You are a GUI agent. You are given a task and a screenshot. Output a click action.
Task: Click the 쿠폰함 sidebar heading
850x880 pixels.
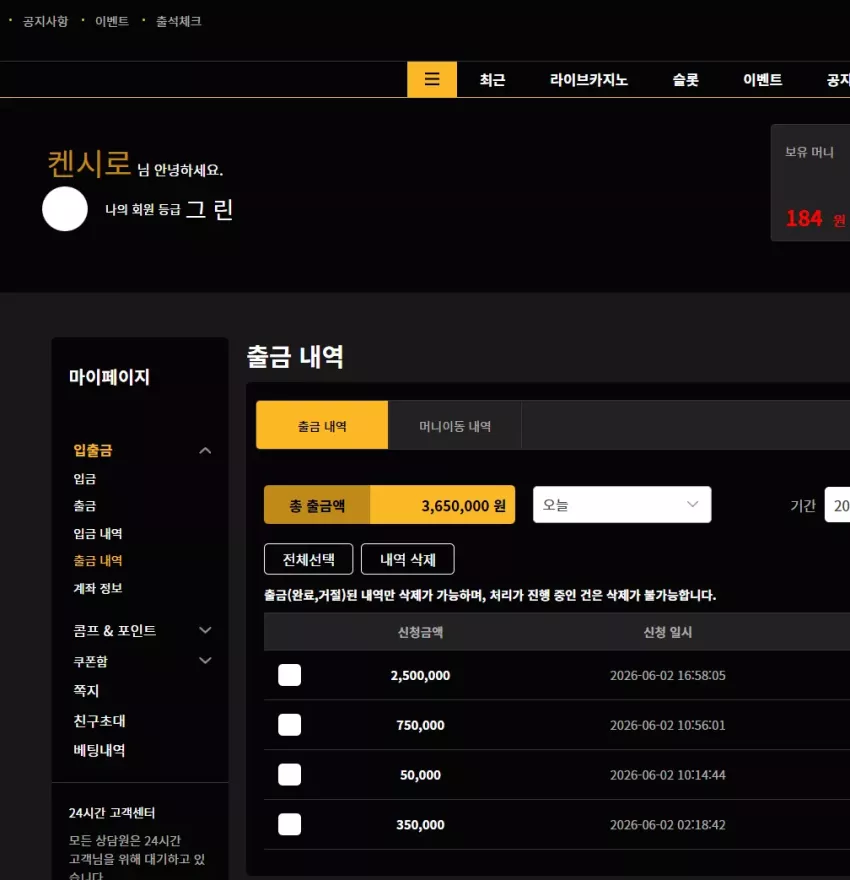[90, 661]
